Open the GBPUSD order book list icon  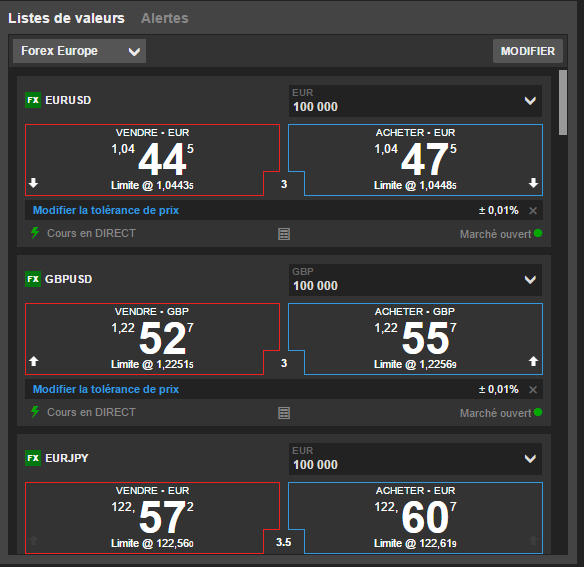pyautogui.click(x=284, y=413)
